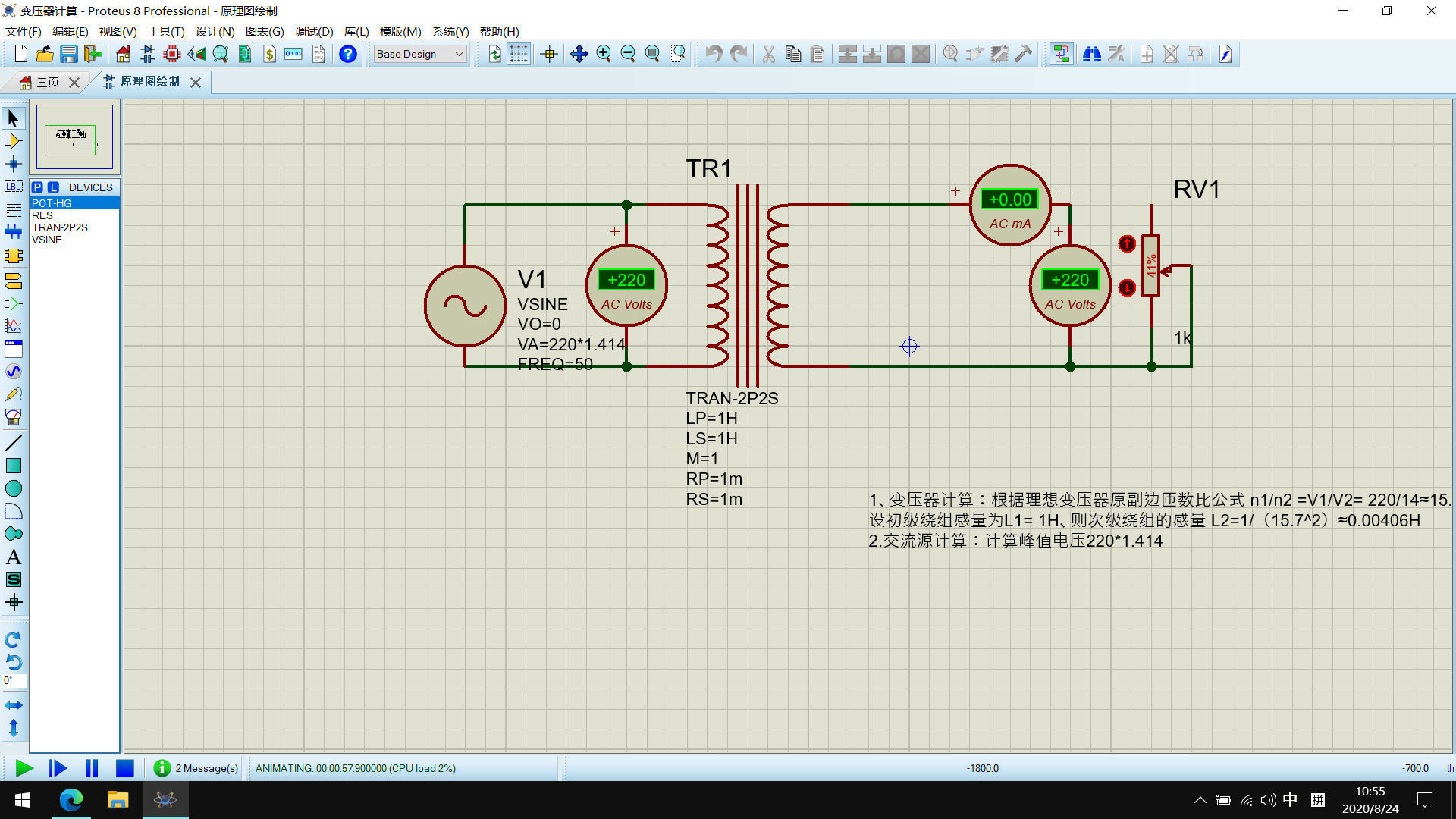1456x819 pixels.
Task: Activate the Generator mode tool
Action: [x=13, y=372]
